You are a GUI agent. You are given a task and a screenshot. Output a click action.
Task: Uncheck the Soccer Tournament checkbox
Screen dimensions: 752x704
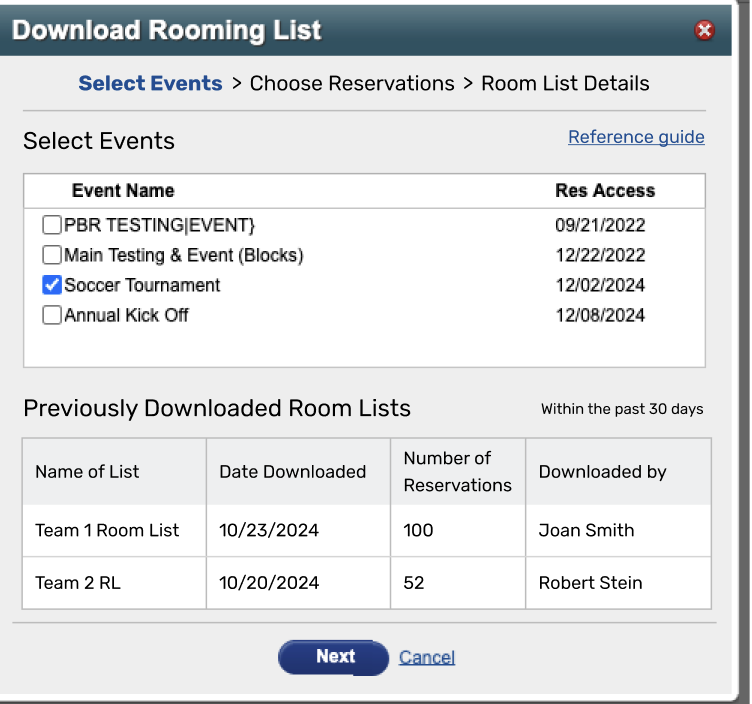(x=52, y=285)
